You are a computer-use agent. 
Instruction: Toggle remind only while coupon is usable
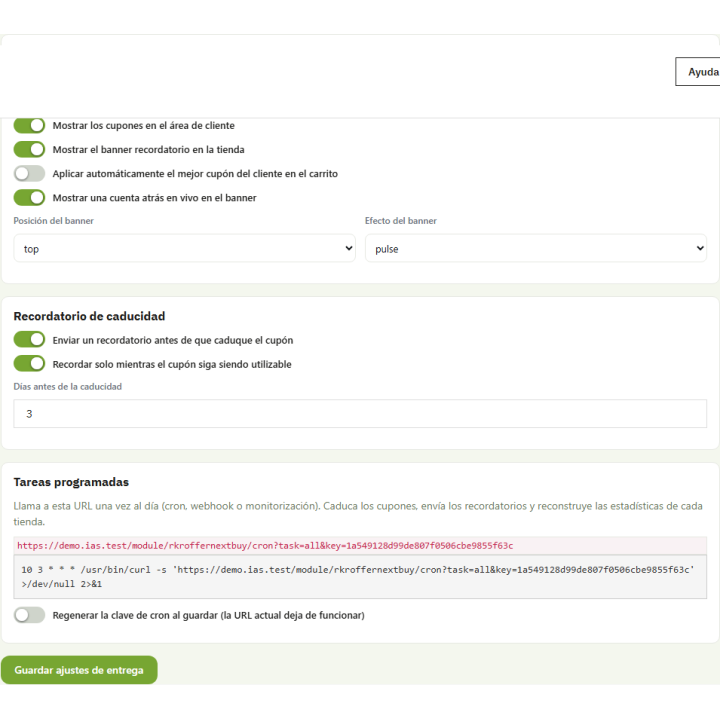pyautogui.click(x=29, y=364)
